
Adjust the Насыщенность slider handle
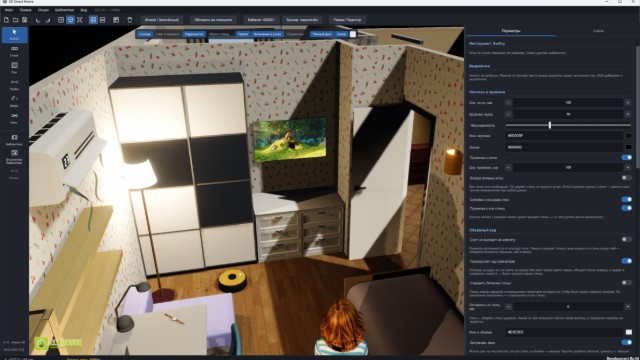550,125
